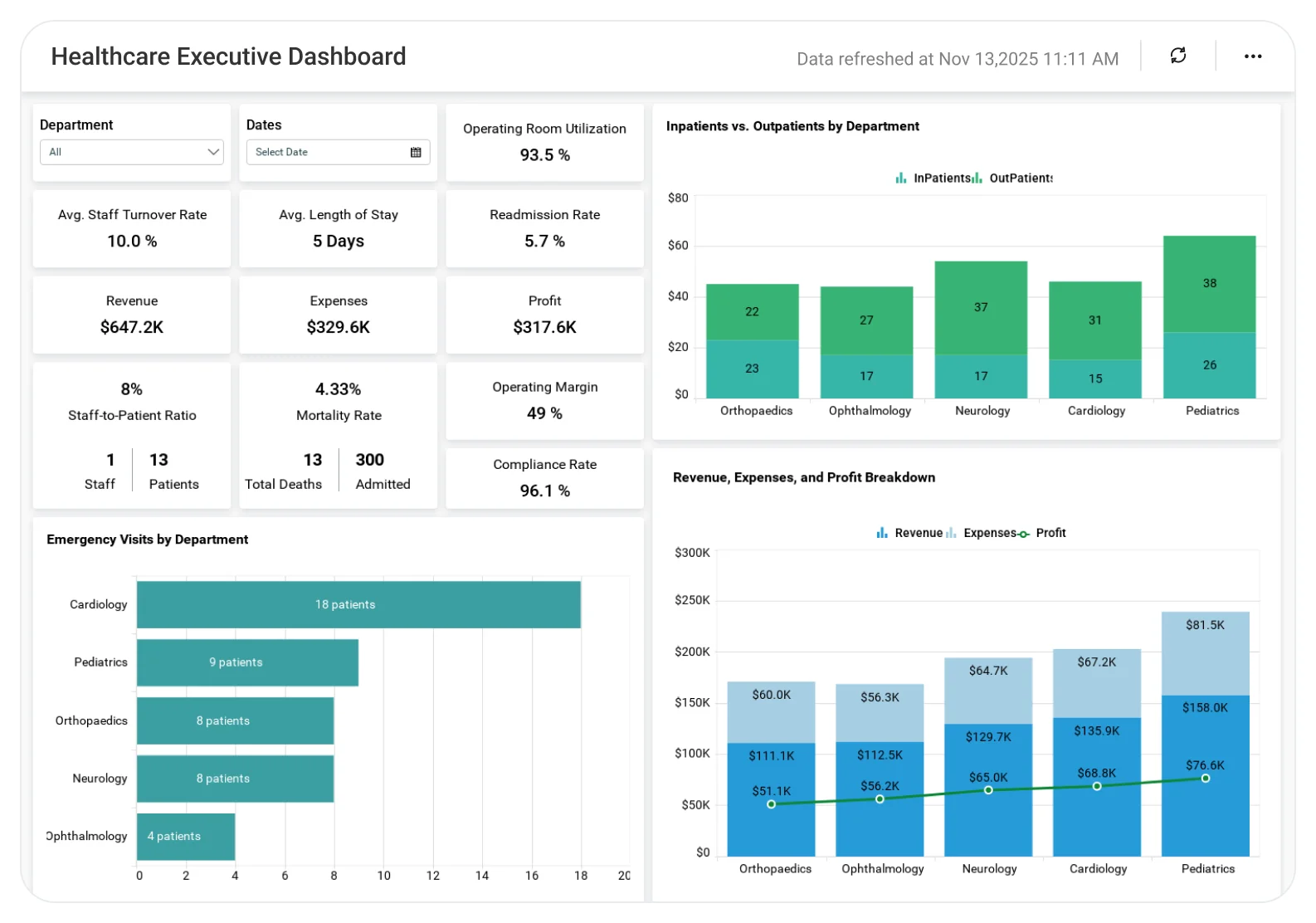
Task: Toggle the OutPatients legend series
Action: (x=1013, y=178)
